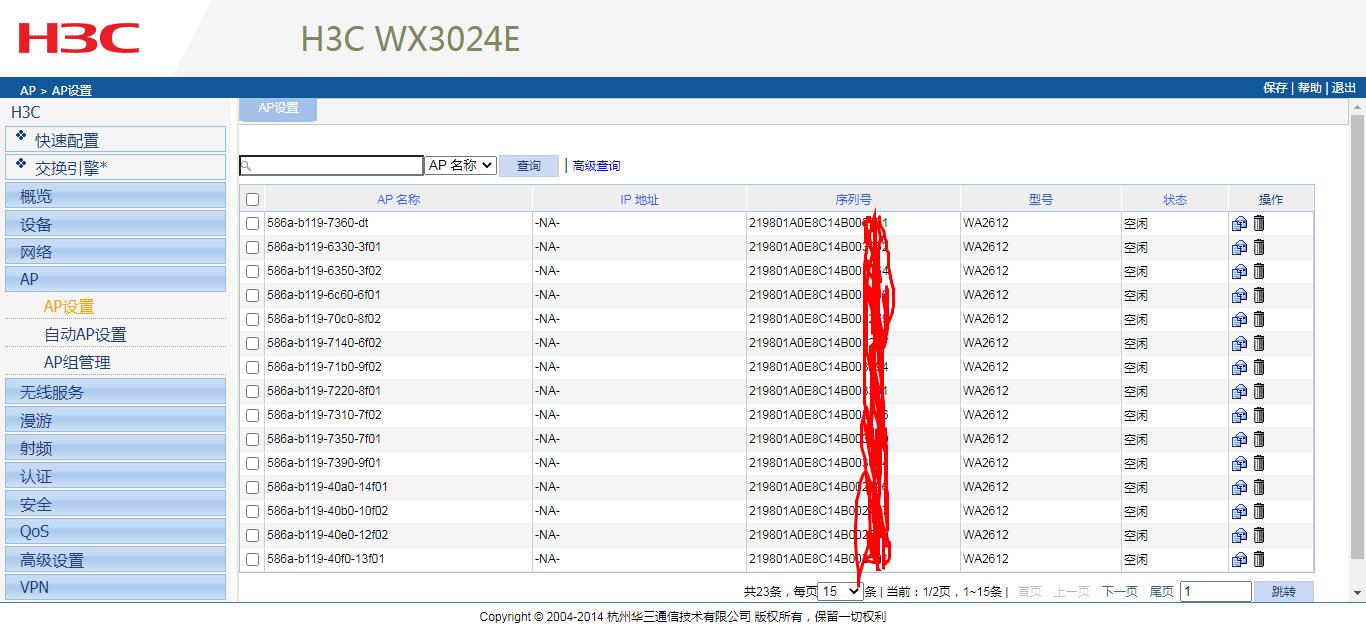Click the vertical scrollbar on the right
1366x629 pixels.
pos(1357,335)
